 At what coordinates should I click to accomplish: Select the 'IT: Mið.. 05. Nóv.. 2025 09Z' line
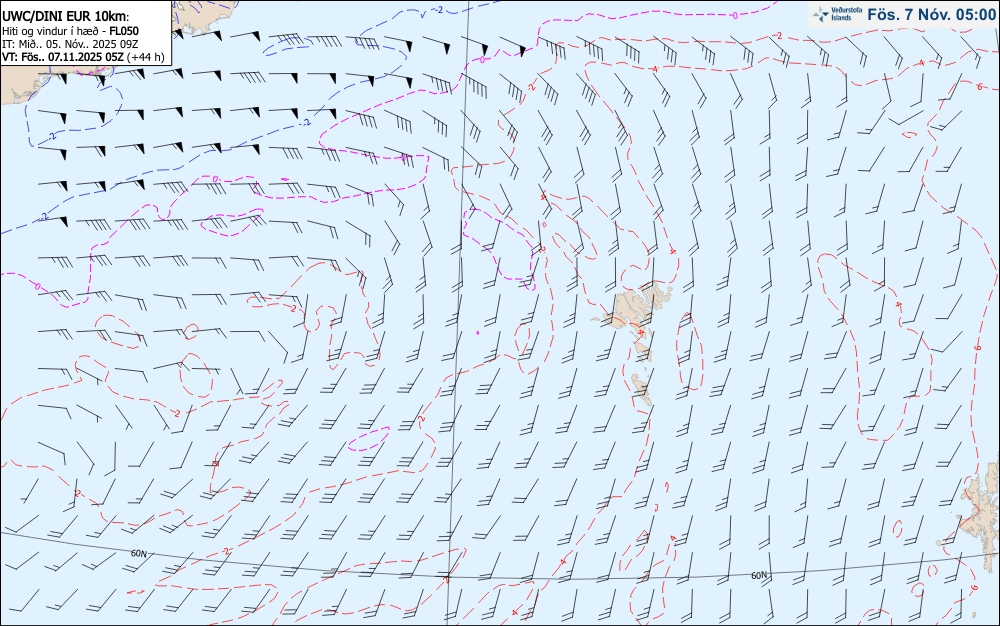[x=70, y=44]
